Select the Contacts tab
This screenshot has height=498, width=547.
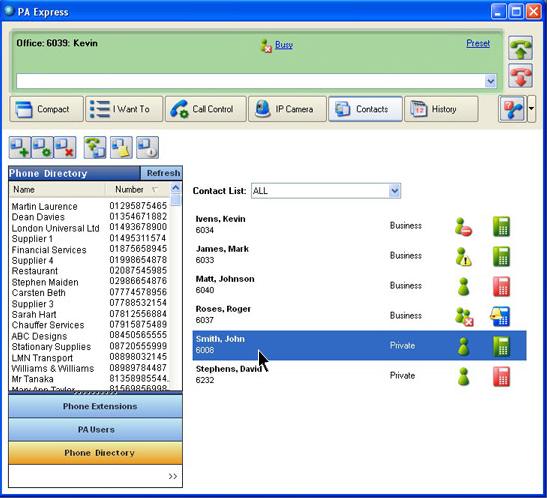[365, 109]
